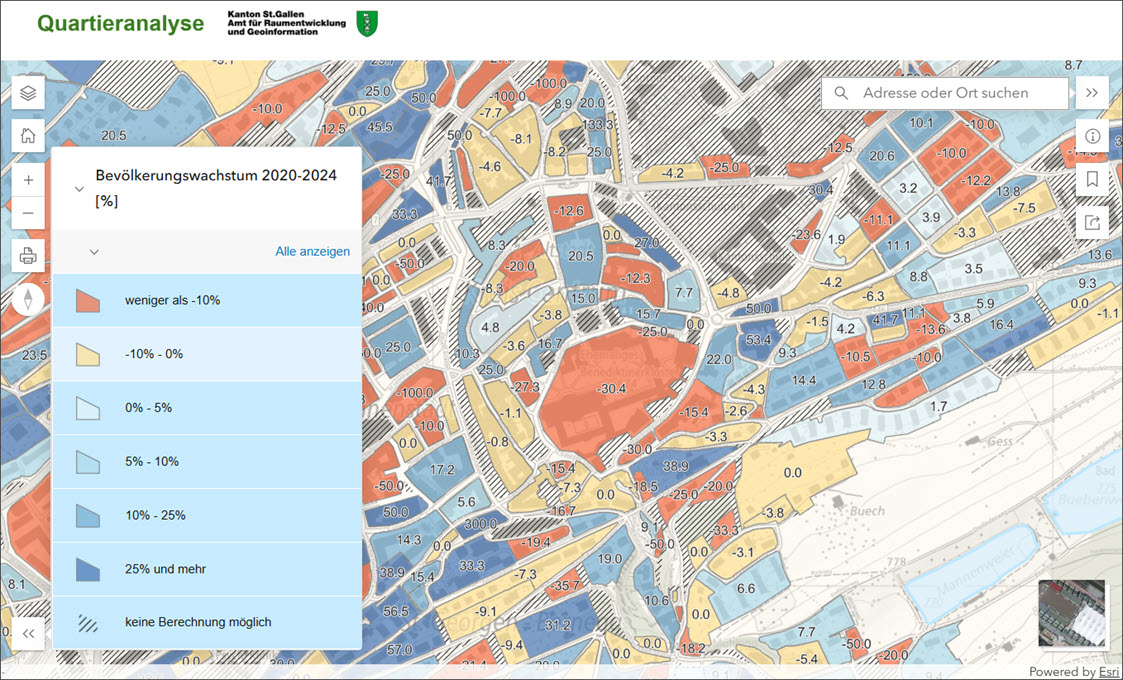Open the share map dialog
This screenshot has width=1123, height=680.
point(1092,222)
